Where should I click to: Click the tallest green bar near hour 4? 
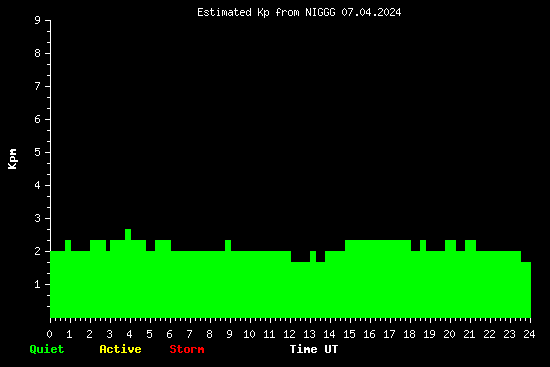click(128, 273)
